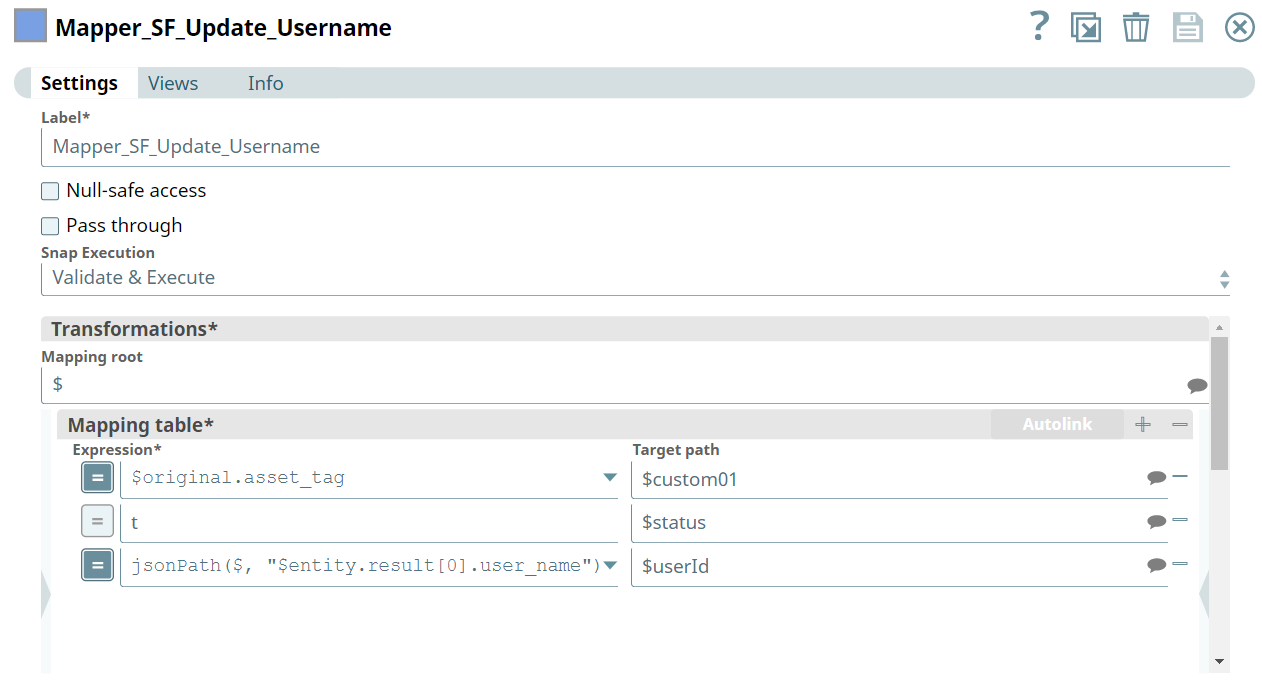
Task: Click the detach dialog window icon
Action: [x=1086, y=27]
